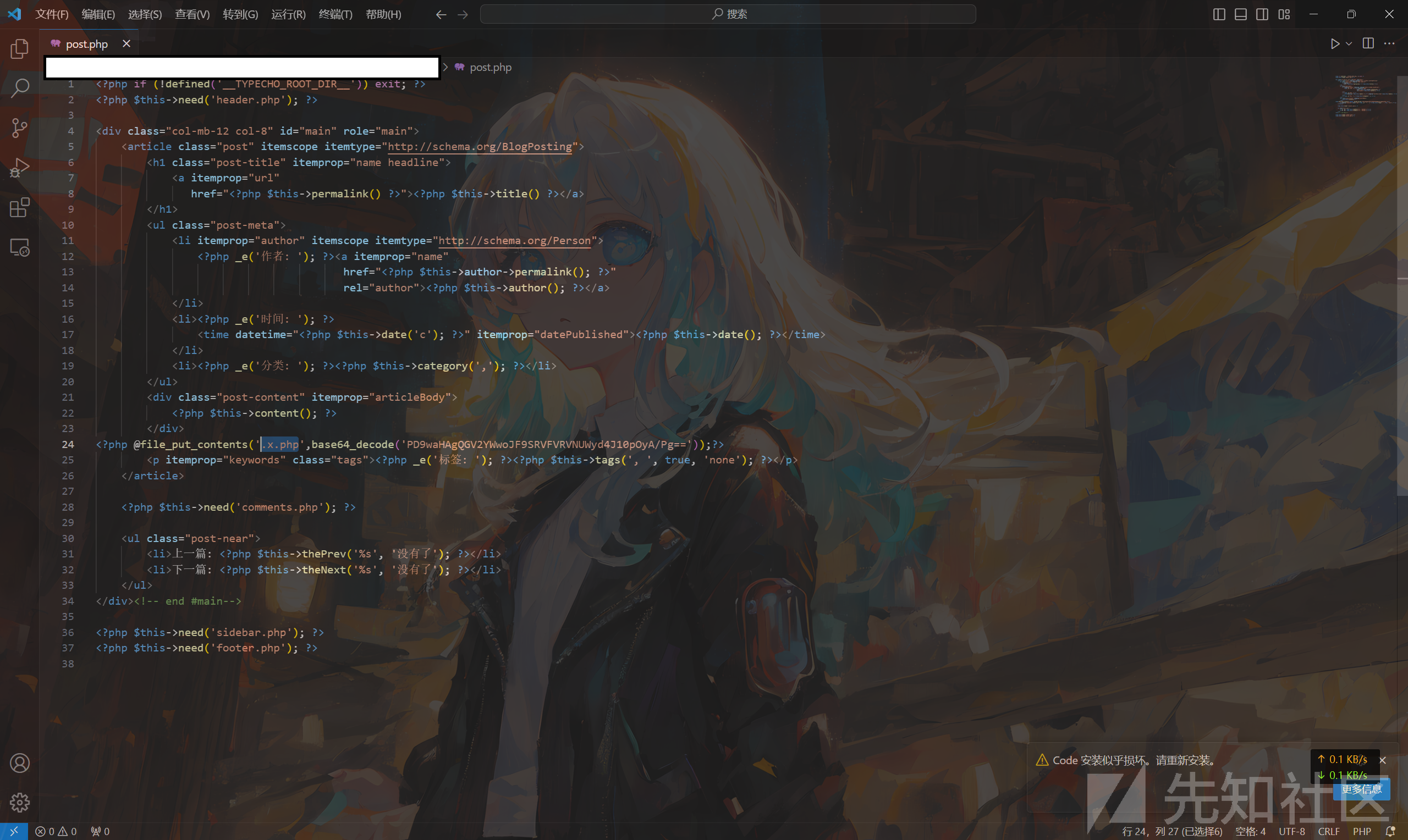The width and height of the screenshot is (1408, 840).
Task: Open the Manage gear icon
Action: click(20, 803)
